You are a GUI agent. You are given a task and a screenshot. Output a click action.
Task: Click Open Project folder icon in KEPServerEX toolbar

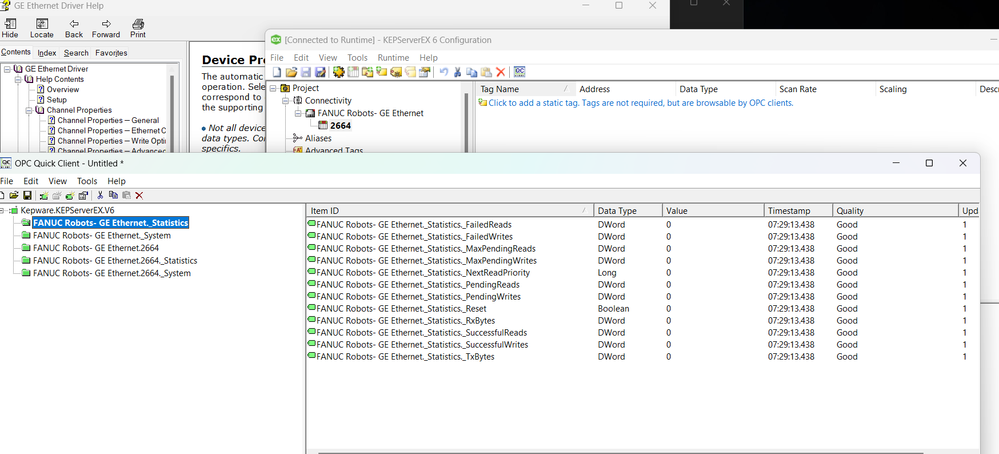pos(291,72)
